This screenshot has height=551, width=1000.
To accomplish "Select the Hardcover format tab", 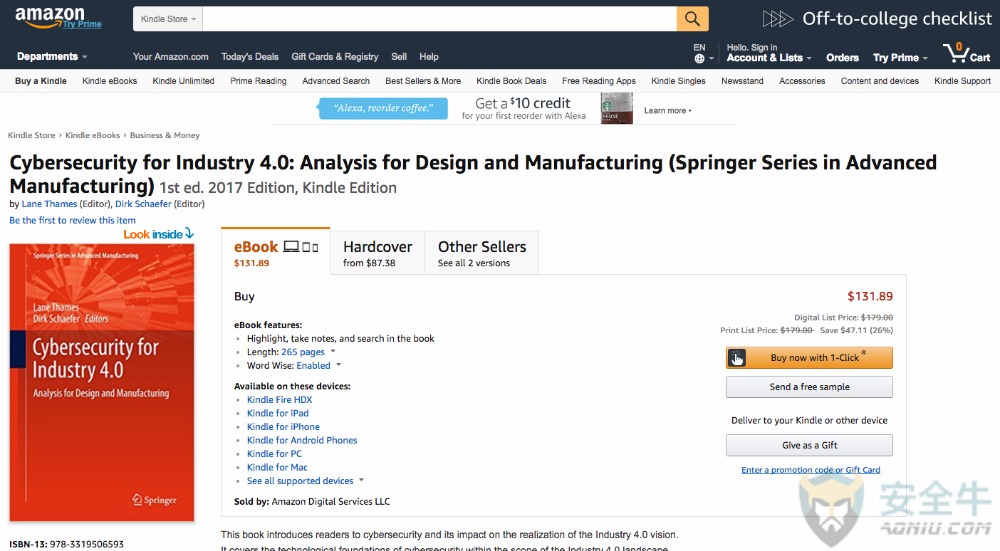I will (x=378, y=253).
